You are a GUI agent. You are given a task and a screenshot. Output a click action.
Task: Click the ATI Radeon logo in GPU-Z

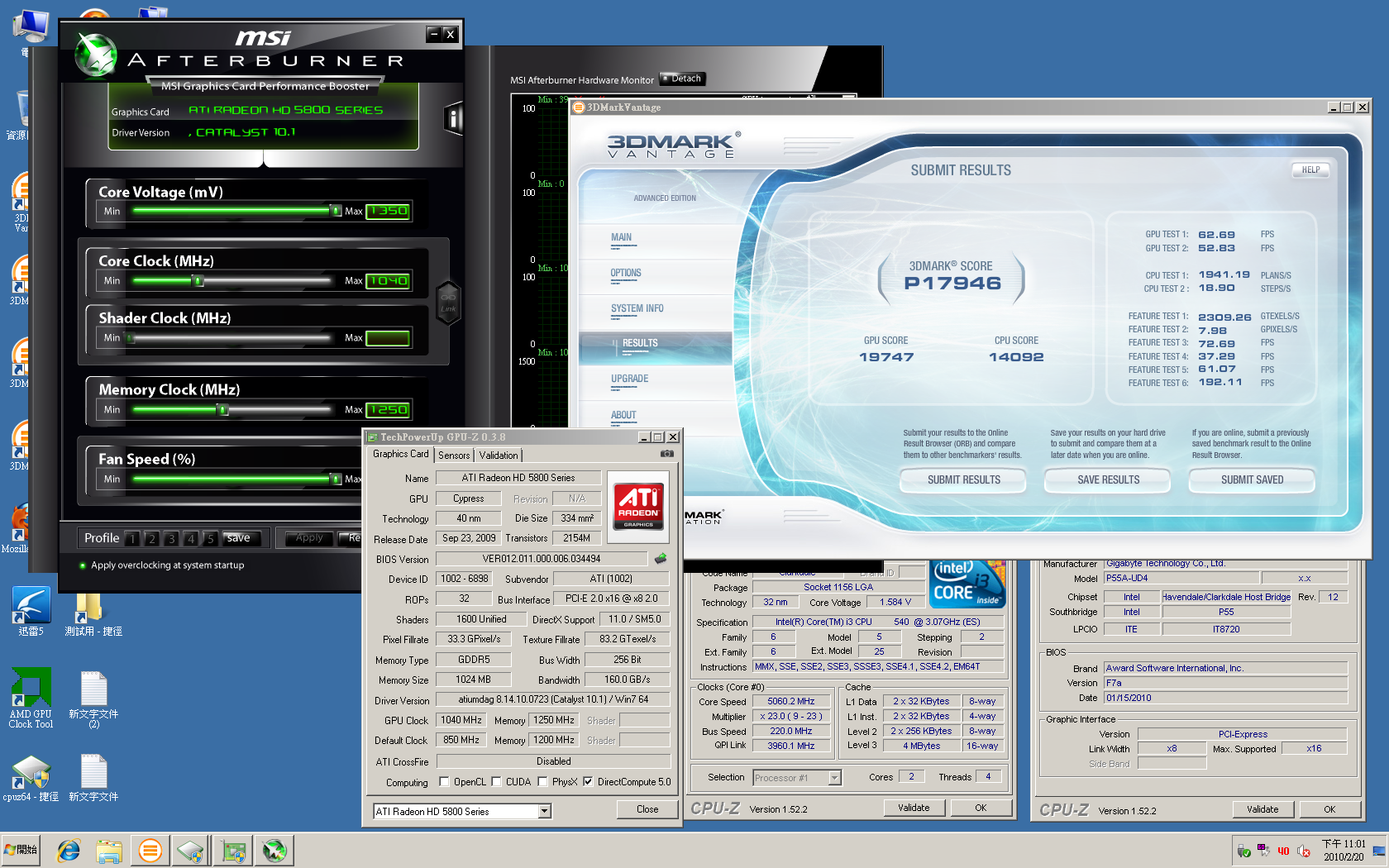coord(638,506)
